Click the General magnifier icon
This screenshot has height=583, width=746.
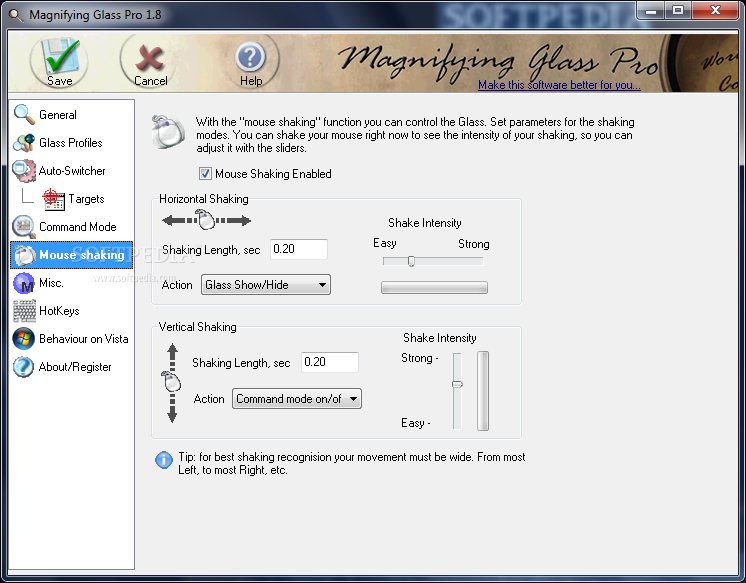tap(24, 115)
